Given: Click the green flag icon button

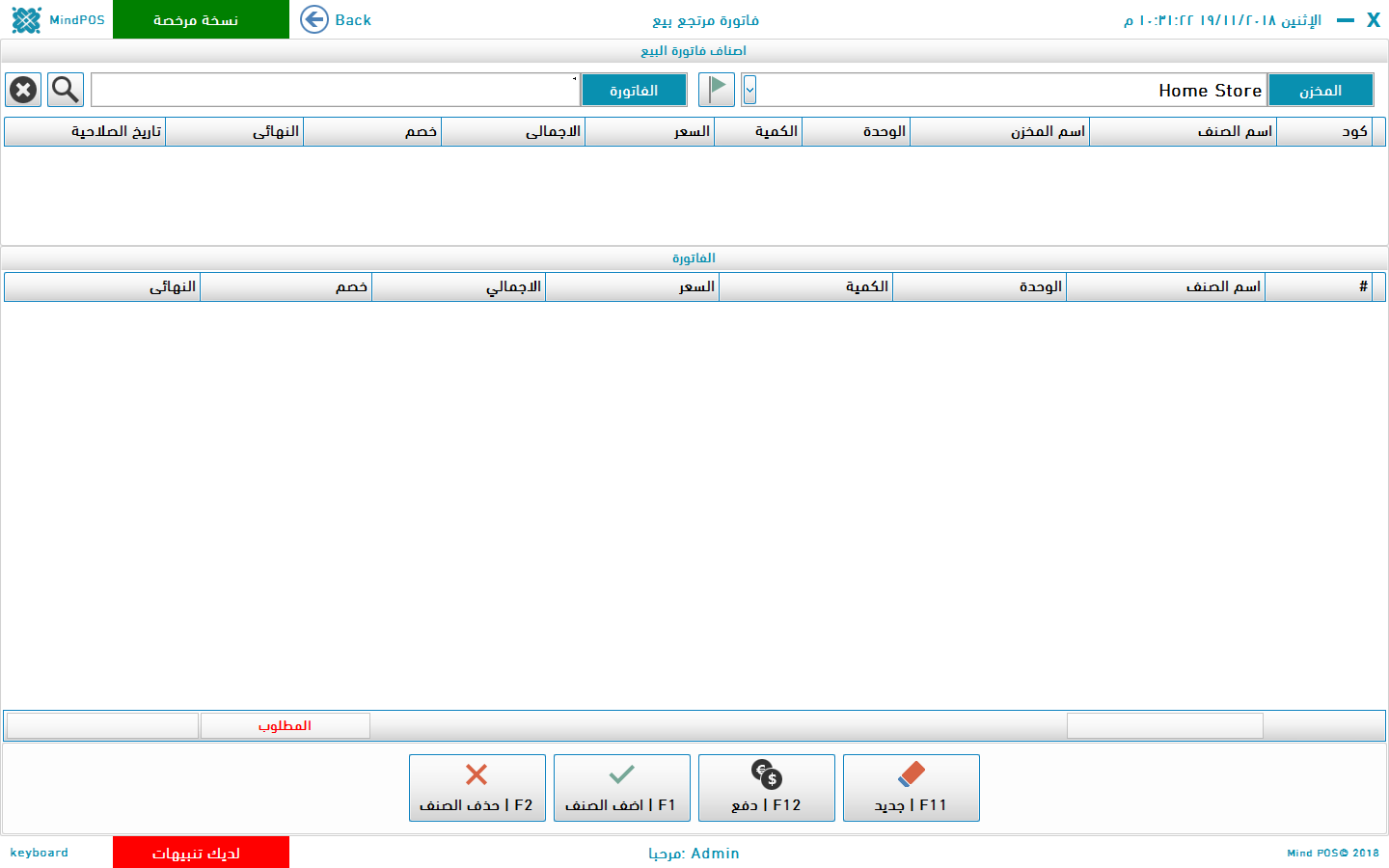Looking at the screenshot, I should 717,90.
